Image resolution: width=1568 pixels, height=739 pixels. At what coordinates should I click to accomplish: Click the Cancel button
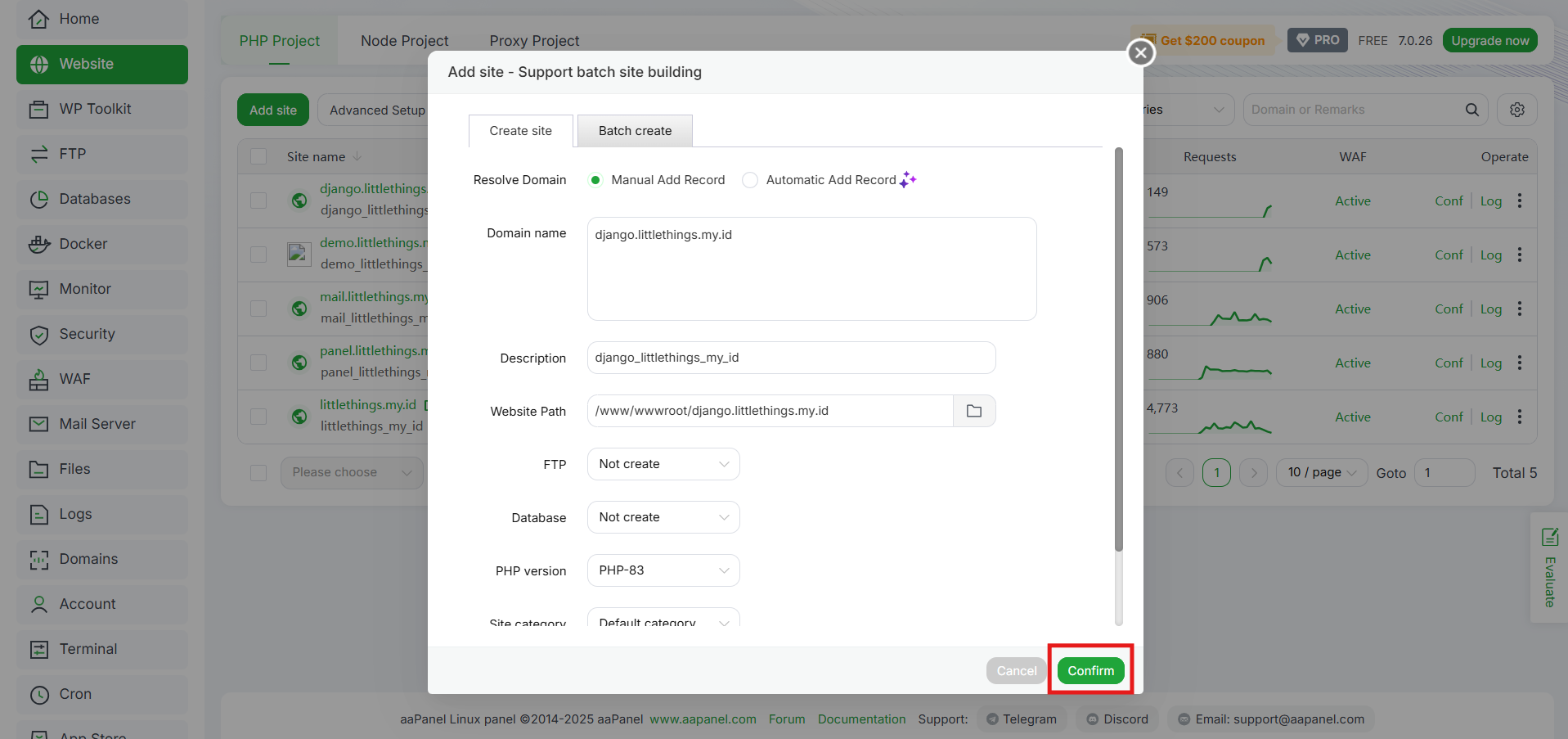point(1017,670)
